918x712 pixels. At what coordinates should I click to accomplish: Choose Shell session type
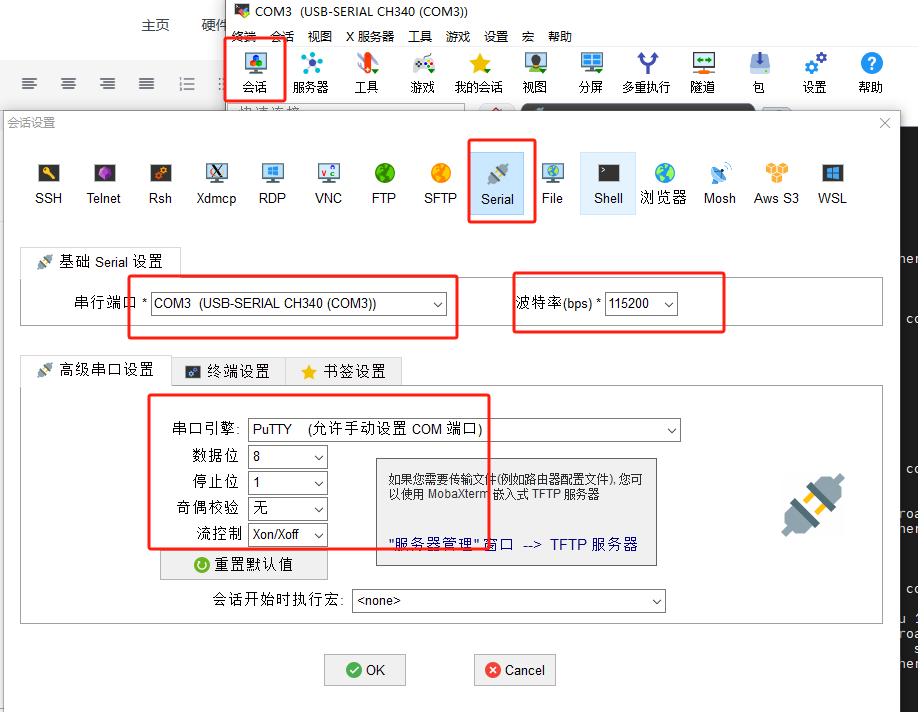[x=608, y=184]
